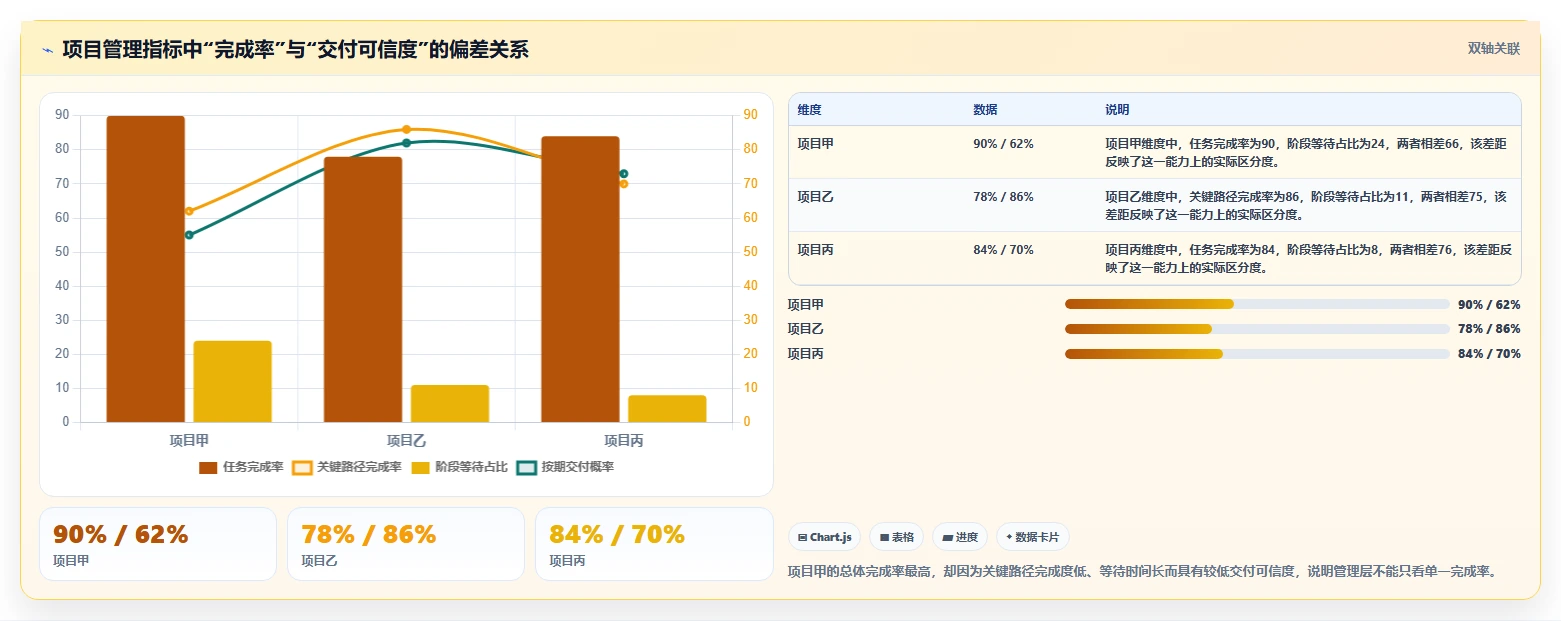Click the 84% / 70% progress value label
1561x621 pixels.
pos(1489,354)
